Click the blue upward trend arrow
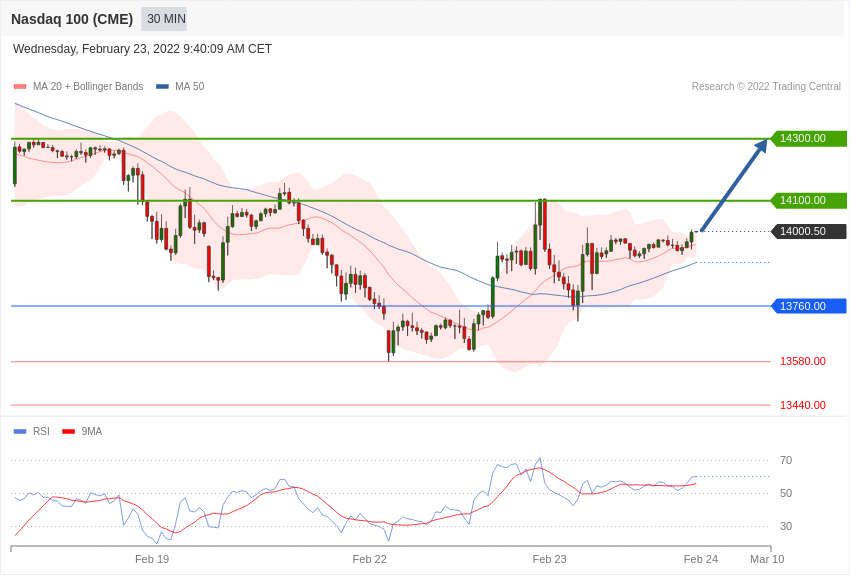Screen dimensions: 850x576 734,185
